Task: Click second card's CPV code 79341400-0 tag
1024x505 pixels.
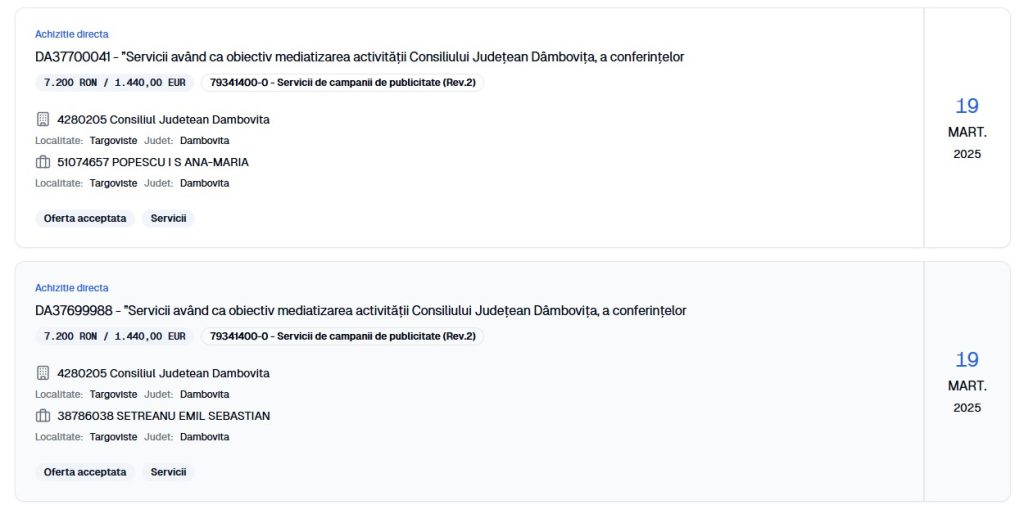Action: pos(342,337)
